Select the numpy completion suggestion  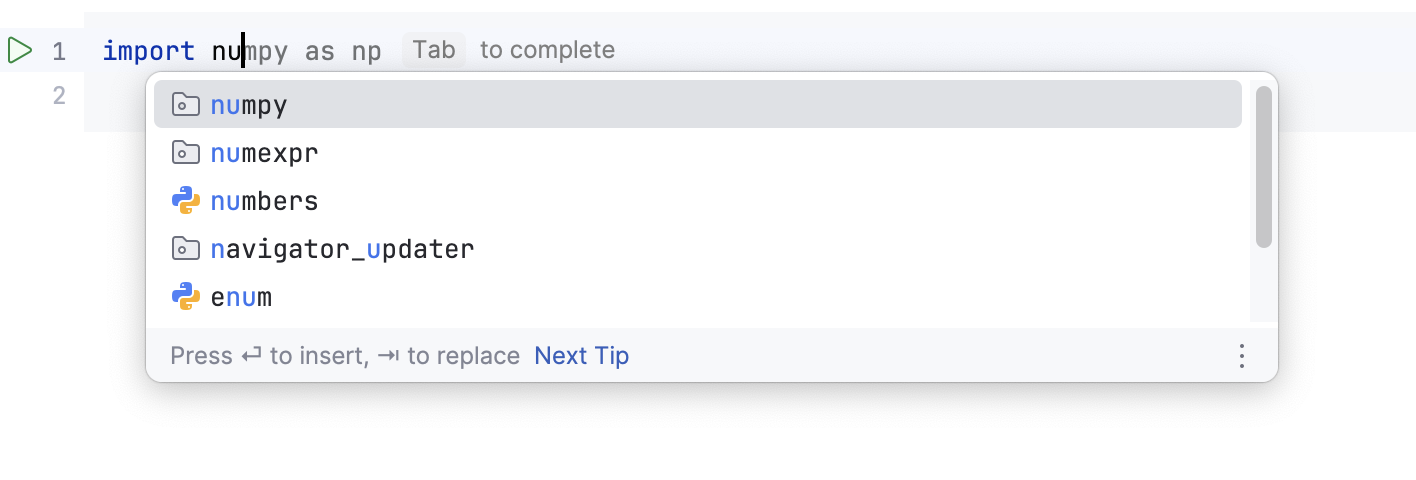pyautogui.click(x=249, y=105)
